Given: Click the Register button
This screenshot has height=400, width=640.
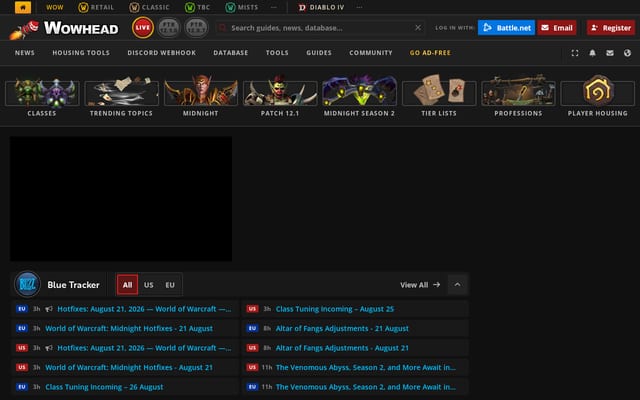Looking at the screenshot, I should pos(611,28).
